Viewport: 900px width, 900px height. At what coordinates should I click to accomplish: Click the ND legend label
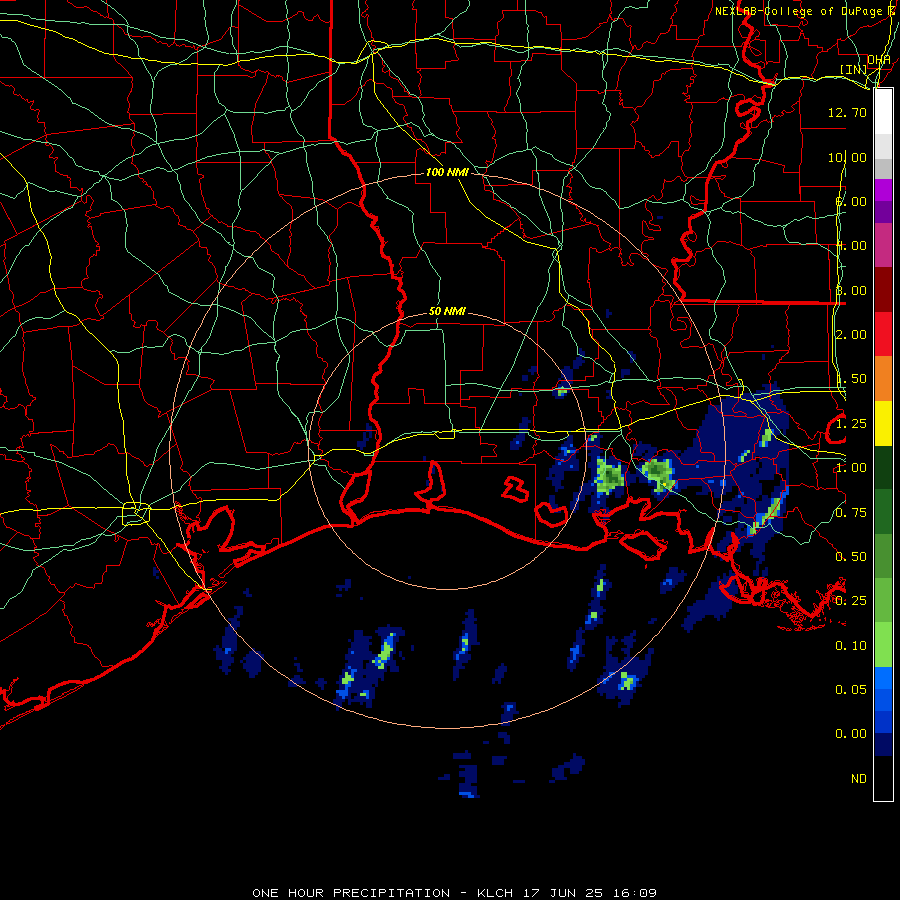pyautogui.click(x=859, y=779)
